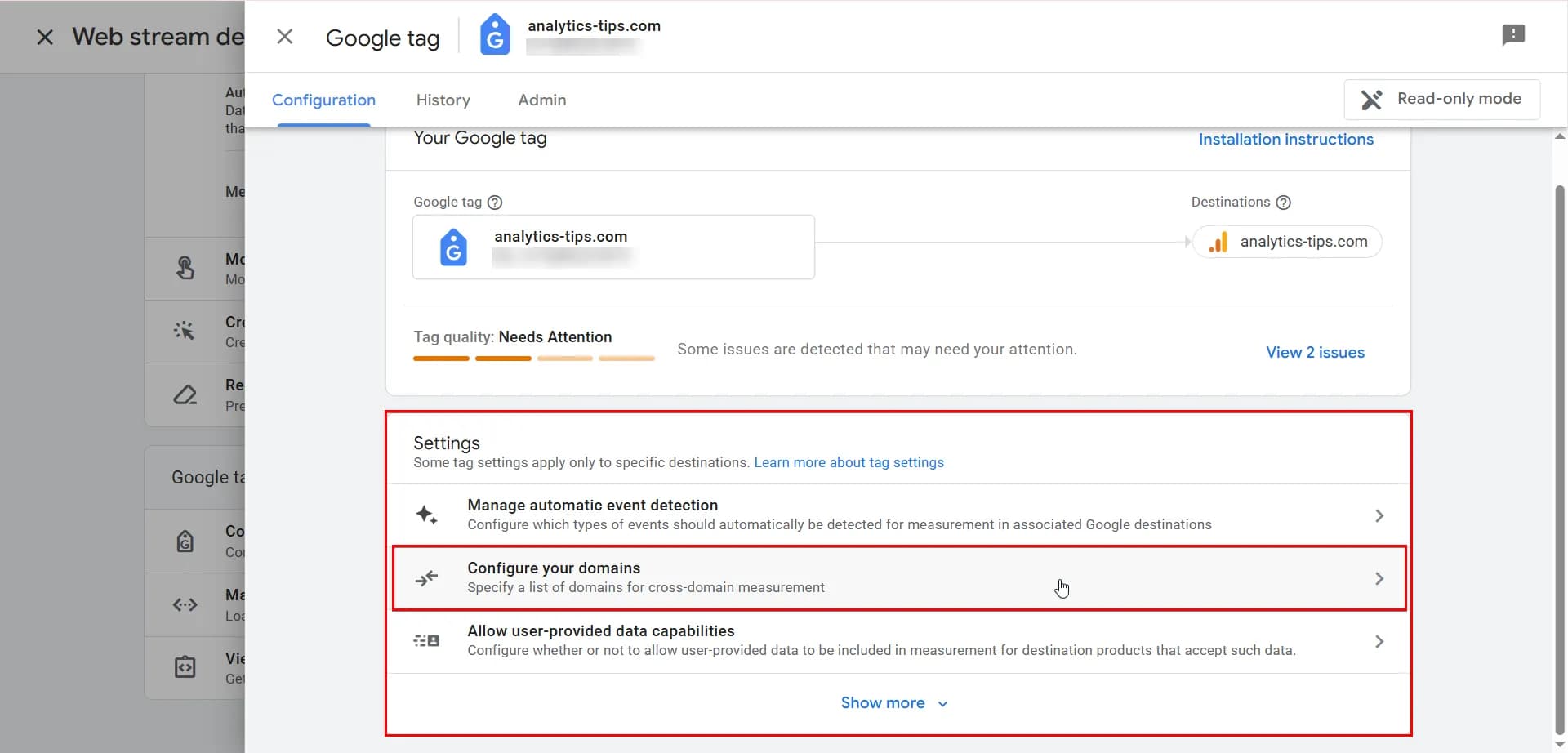The height and width of the screenshot is (753, 1568).
Task: Click the Create events cursor icon
Action: click(x=185, y=332)
